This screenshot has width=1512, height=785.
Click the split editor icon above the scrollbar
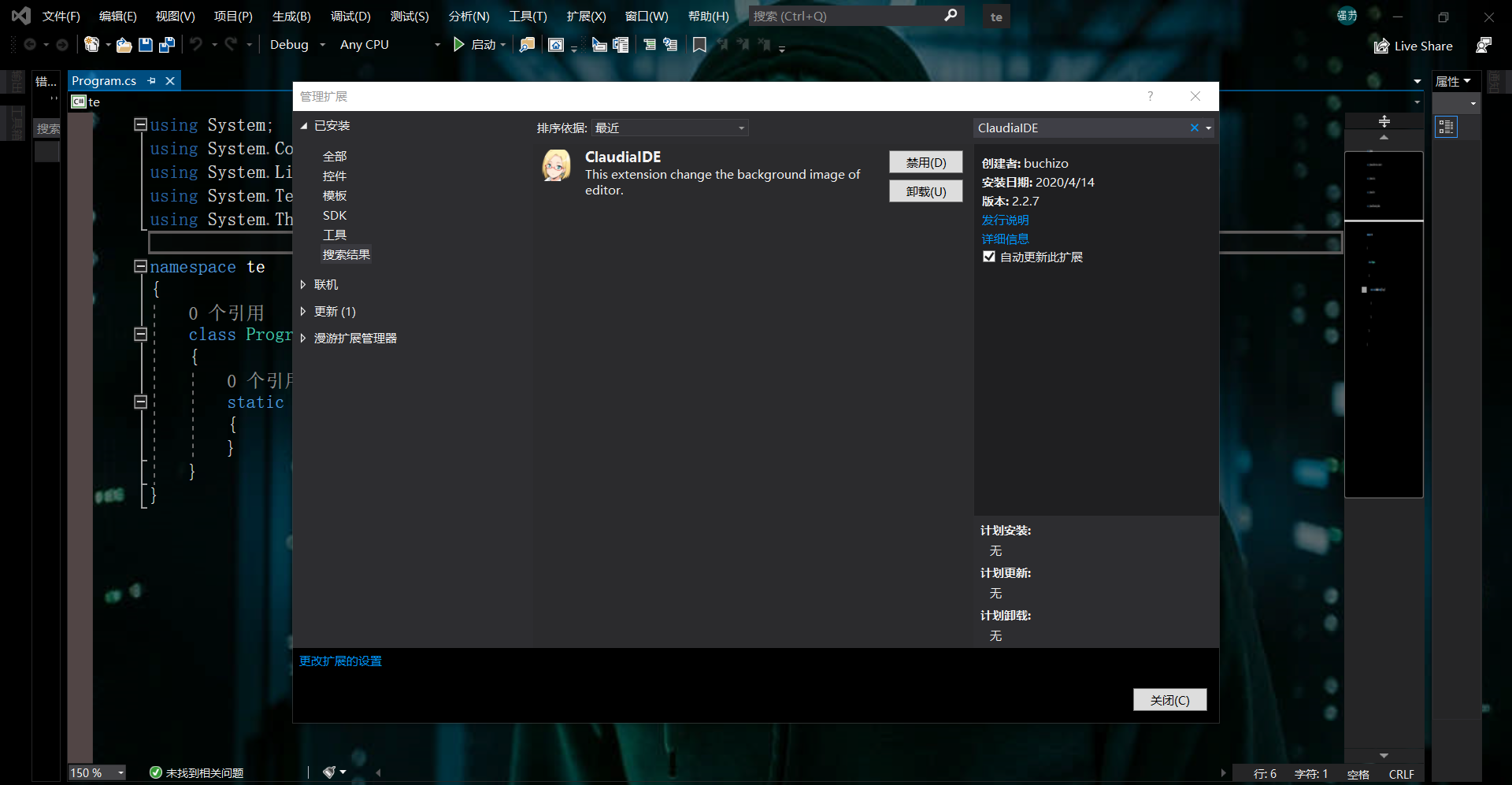(1384, 121)
